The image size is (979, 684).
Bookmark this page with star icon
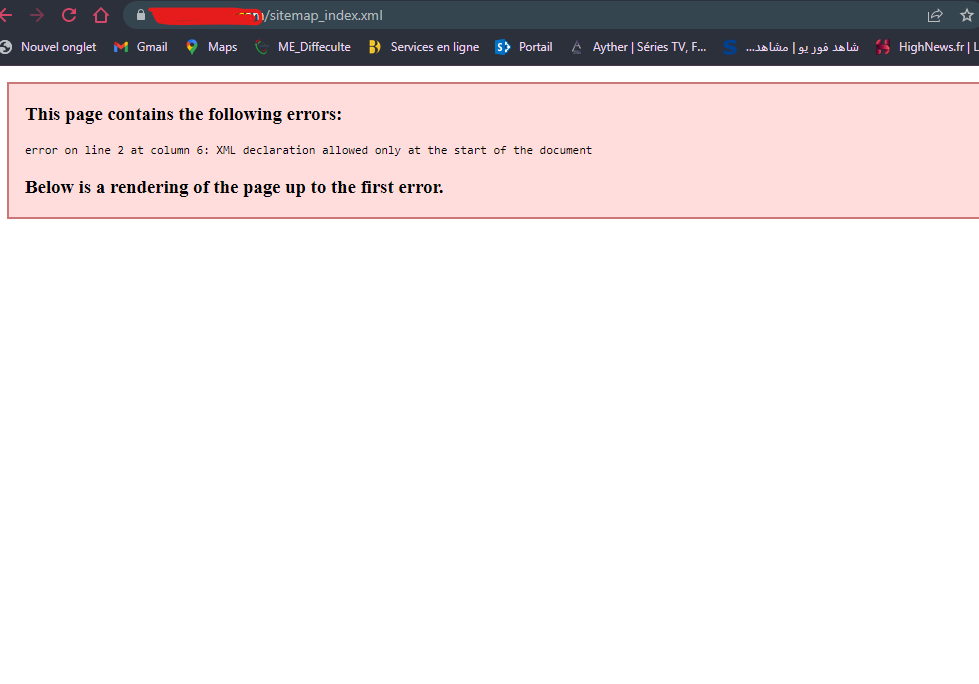coord(967,16)
